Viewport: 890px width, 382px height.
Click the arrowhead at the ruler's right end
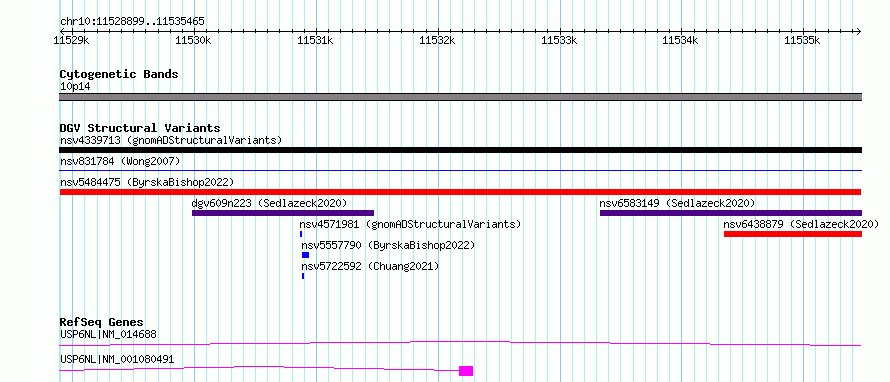coord(858,31)
